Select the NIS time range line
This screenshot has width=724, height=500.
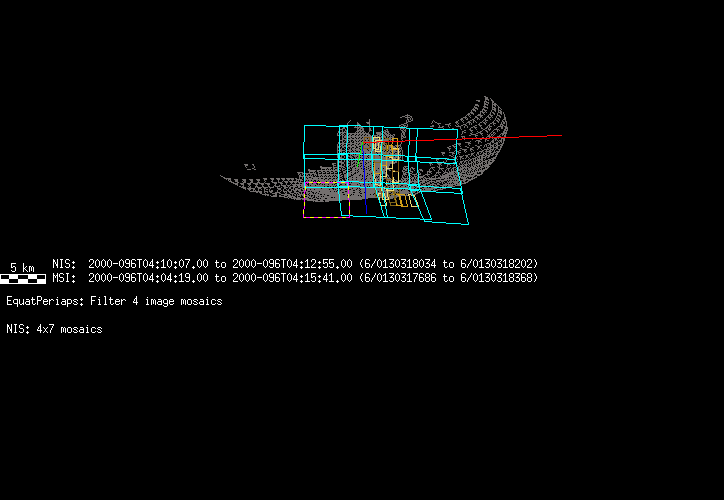(295, 264)
